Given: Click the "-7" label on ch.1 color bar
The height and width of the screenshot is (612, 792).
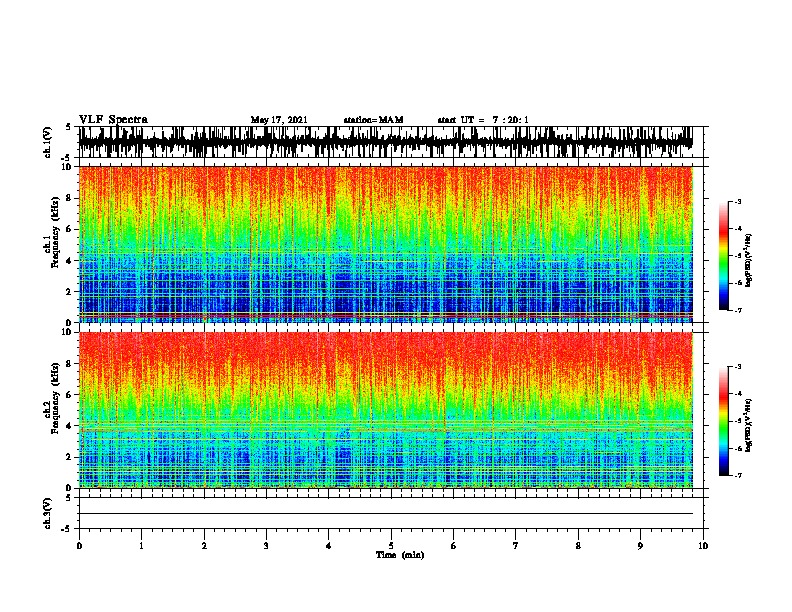Looking at the screenshot, I should click(738, 310).
